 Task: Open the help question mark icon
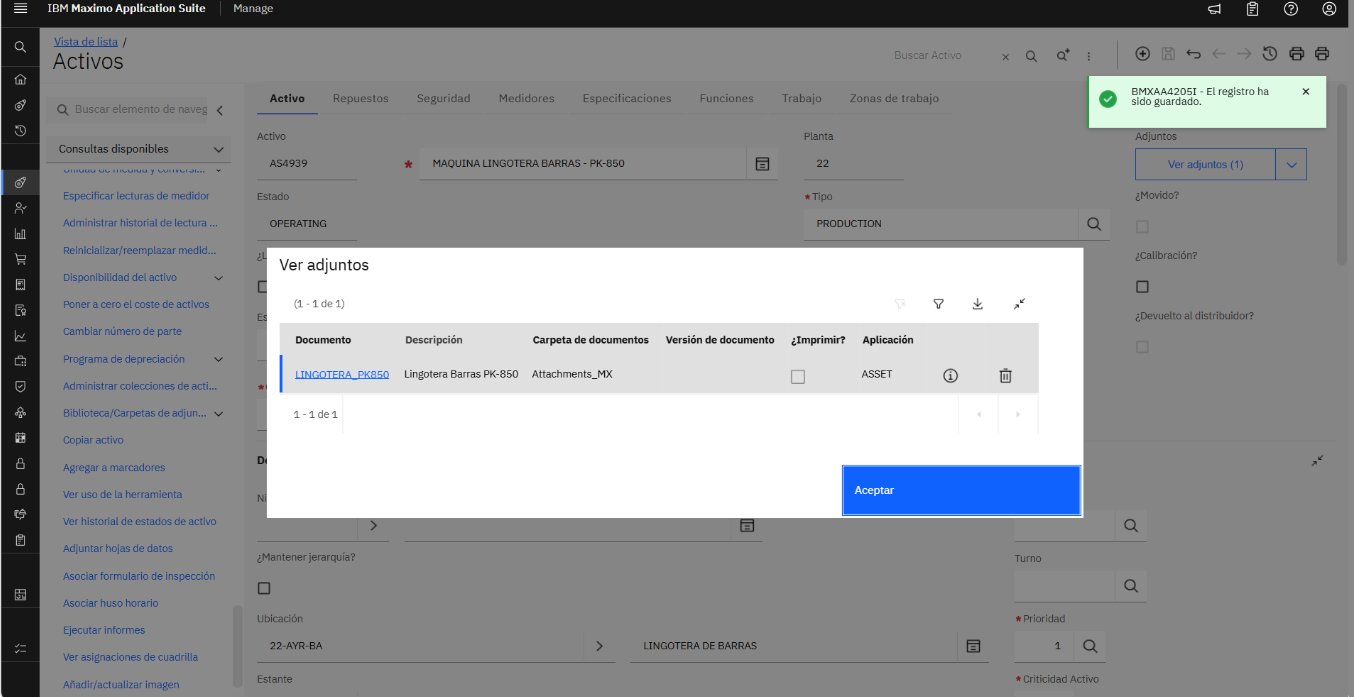point(1291,9)
